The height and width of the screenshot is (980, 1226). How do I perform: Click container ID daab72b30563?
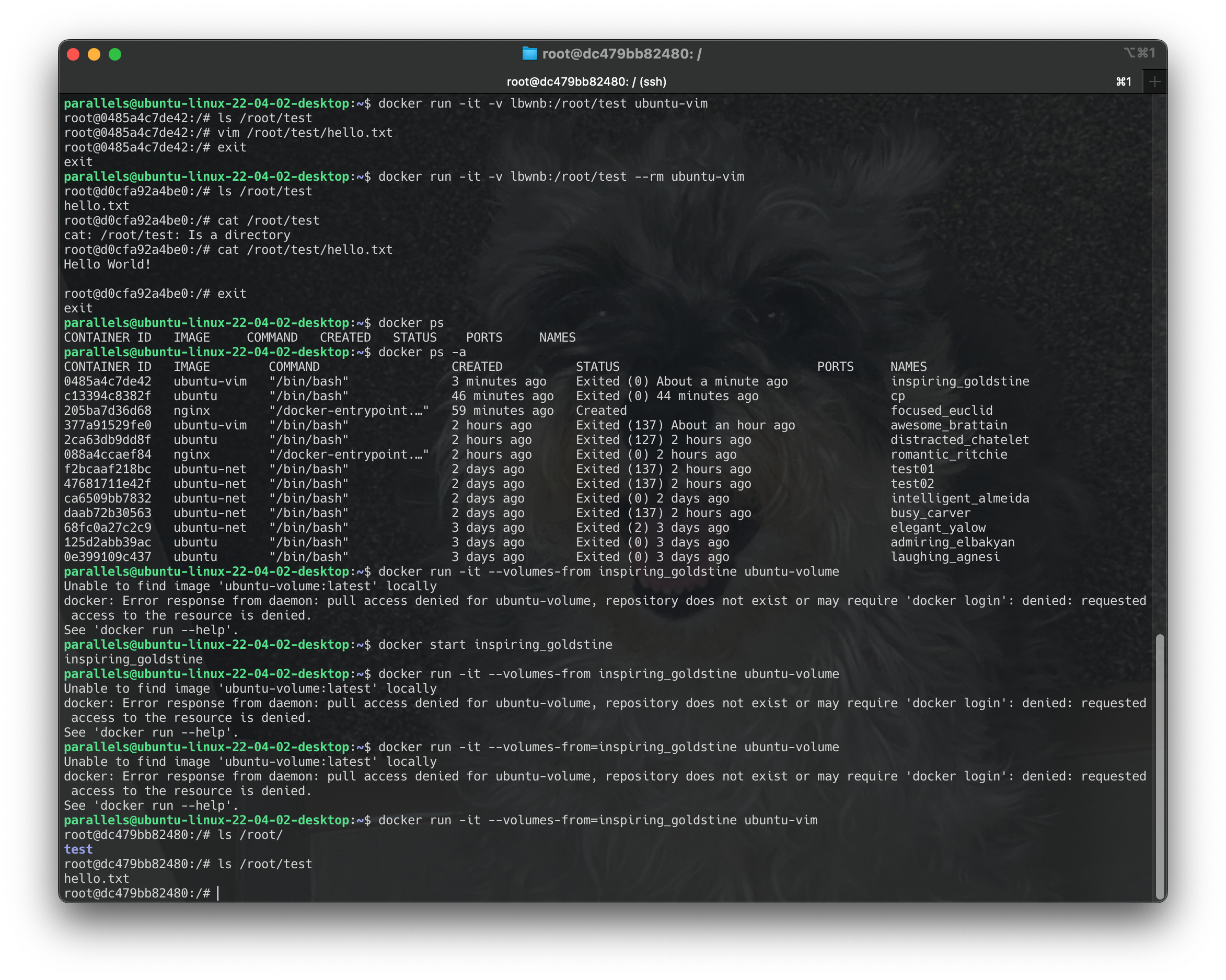(108, 513)
